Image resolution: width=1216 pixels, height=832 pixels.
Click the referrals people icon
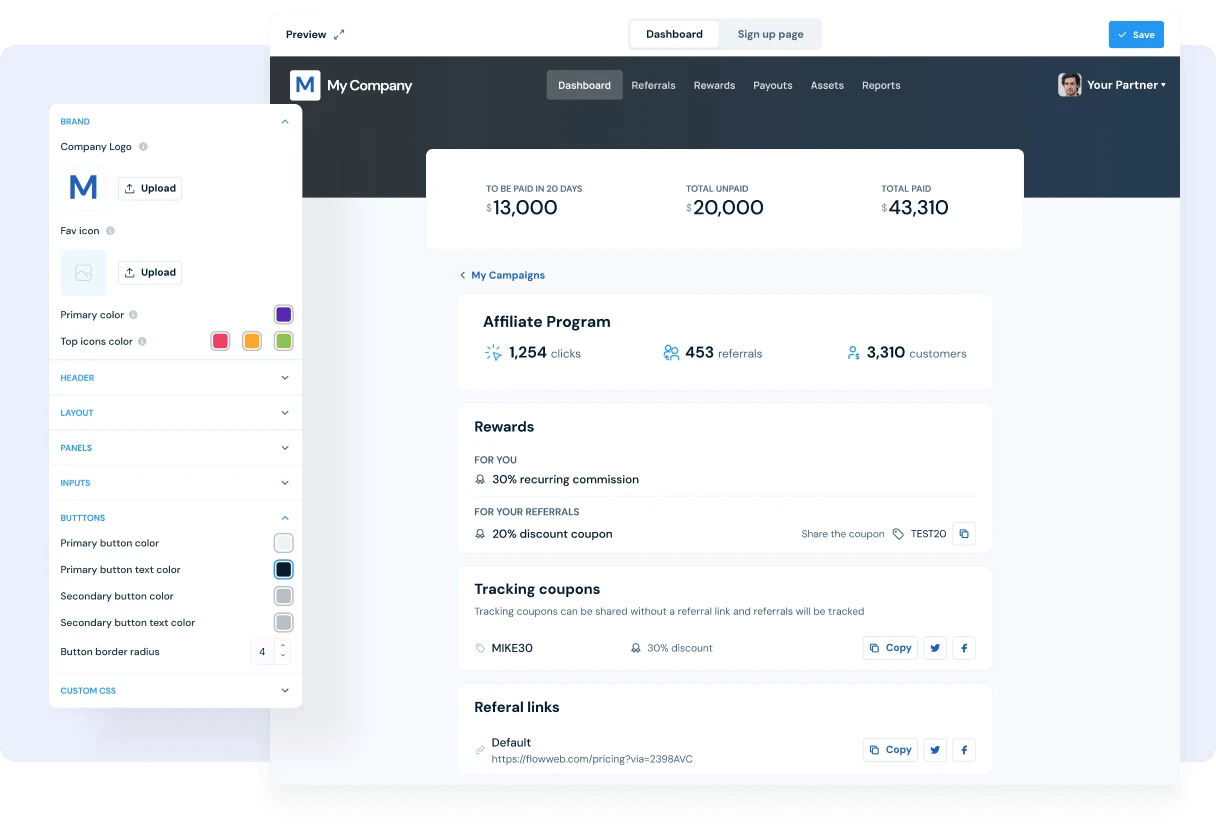click(671, 353)
